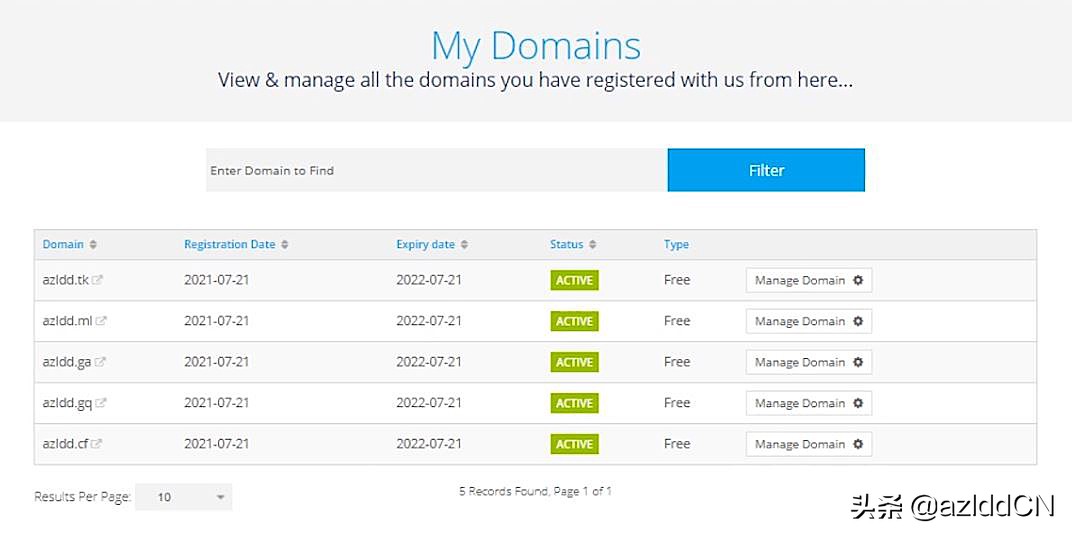Click ACTIVE status badge for azldd.gq
The height and width of the screenshot is (537, 1072).
coord(574,404)
